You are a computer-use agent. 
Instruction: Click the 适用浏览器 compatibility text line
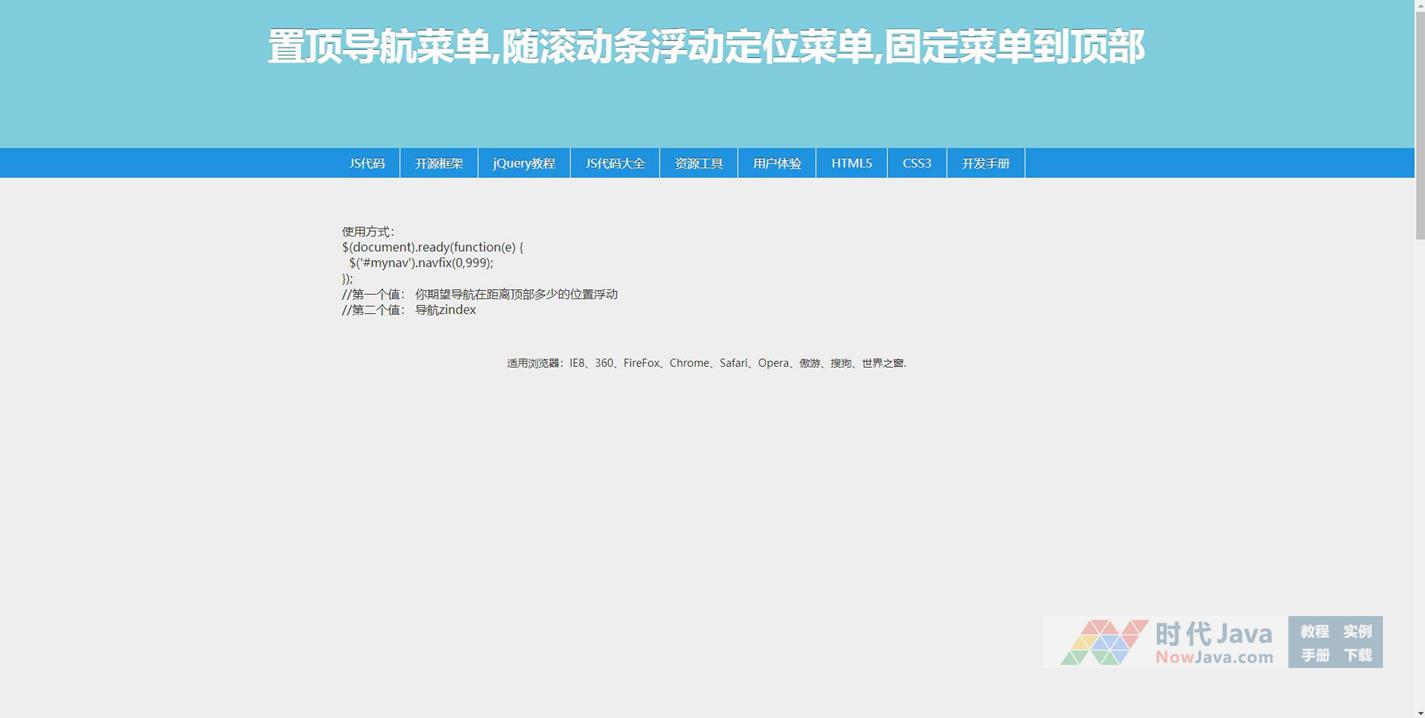706,363
